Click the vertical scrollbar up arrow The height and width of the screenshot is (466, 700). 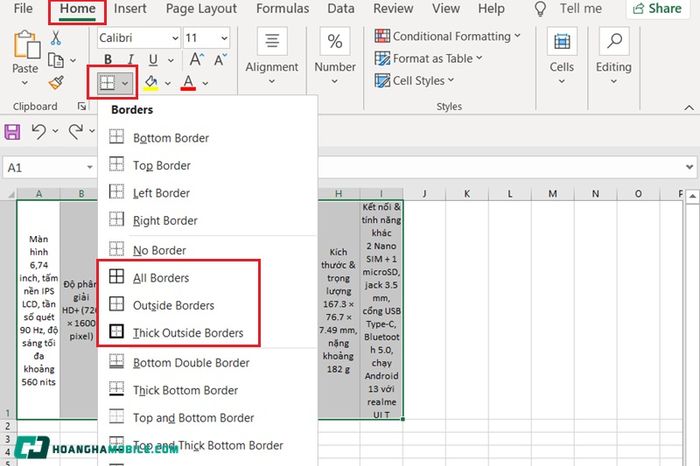[692, 196]
